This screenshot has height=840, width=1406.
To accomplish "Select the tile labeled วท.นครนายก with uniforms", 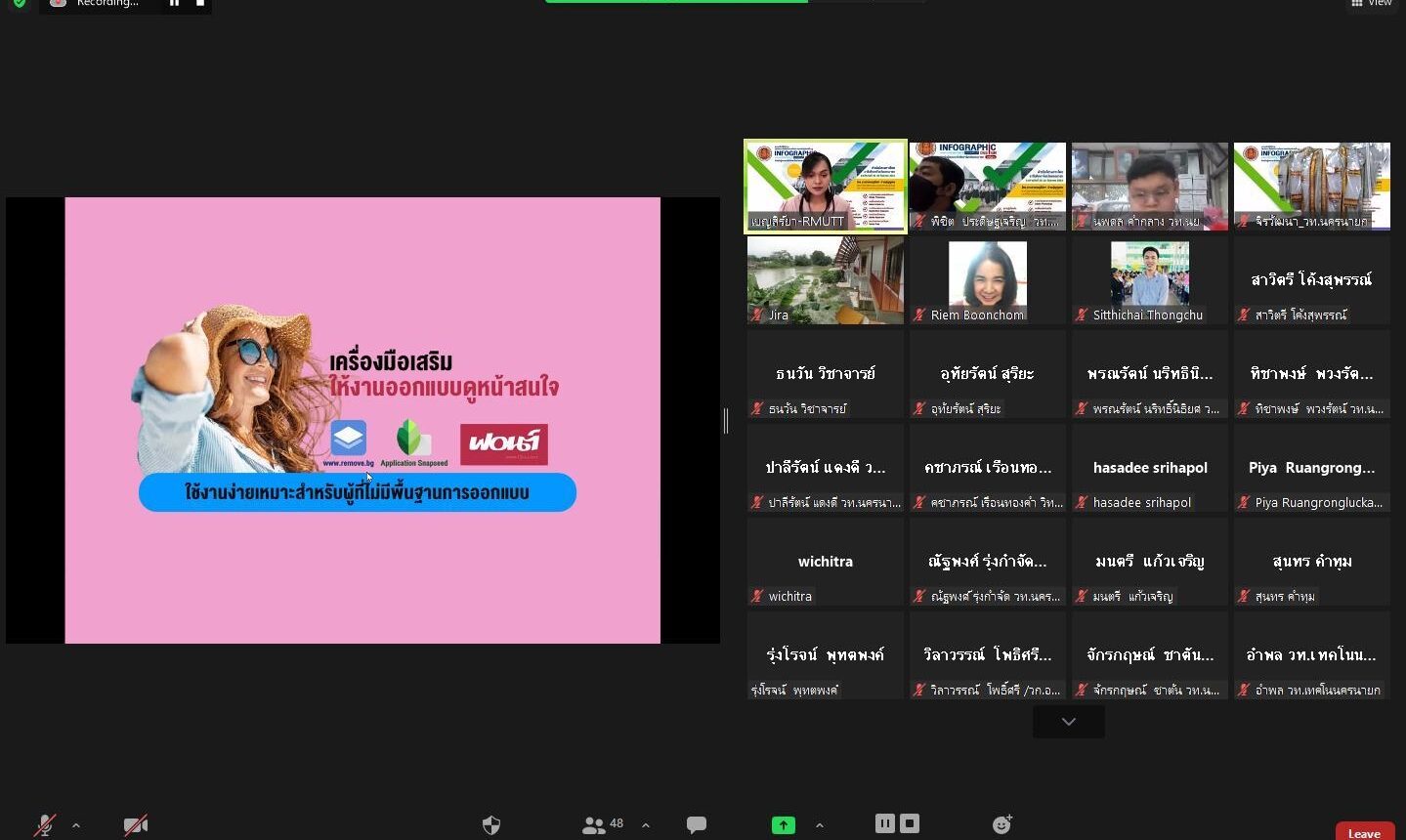I will [x=1312, y=187].
